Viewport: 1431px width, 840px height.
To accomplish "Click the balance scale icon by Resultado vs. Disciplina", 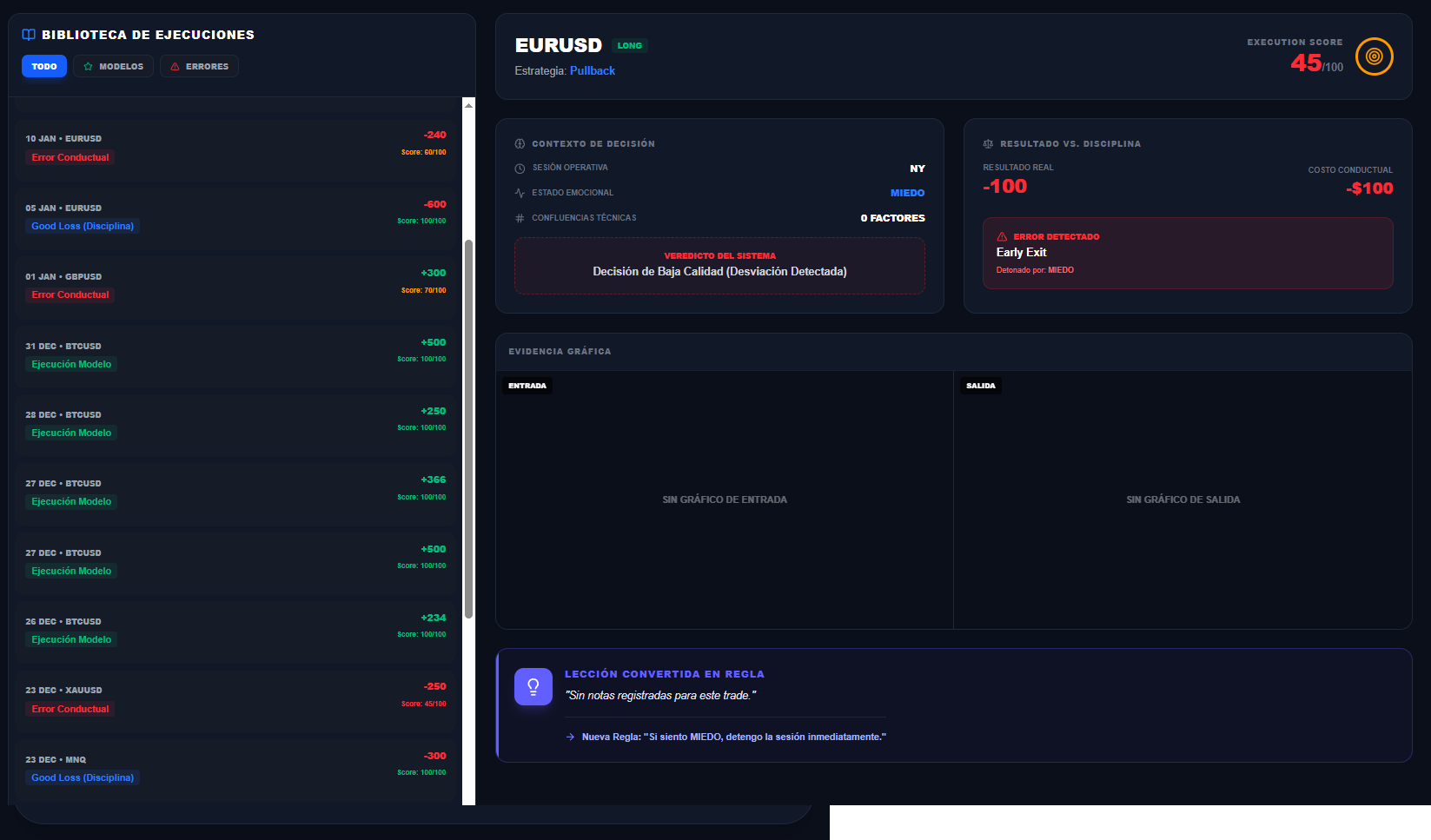I will point(988,144).
